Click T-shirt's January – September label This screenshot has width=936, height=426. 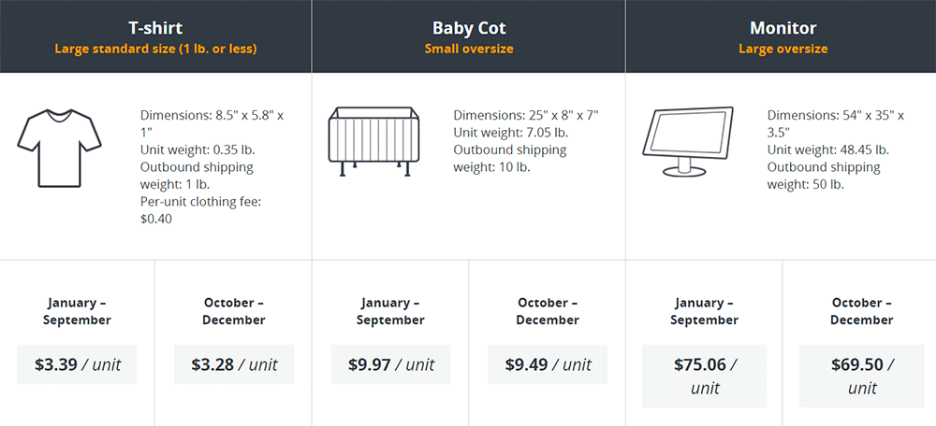click(77, 311)
